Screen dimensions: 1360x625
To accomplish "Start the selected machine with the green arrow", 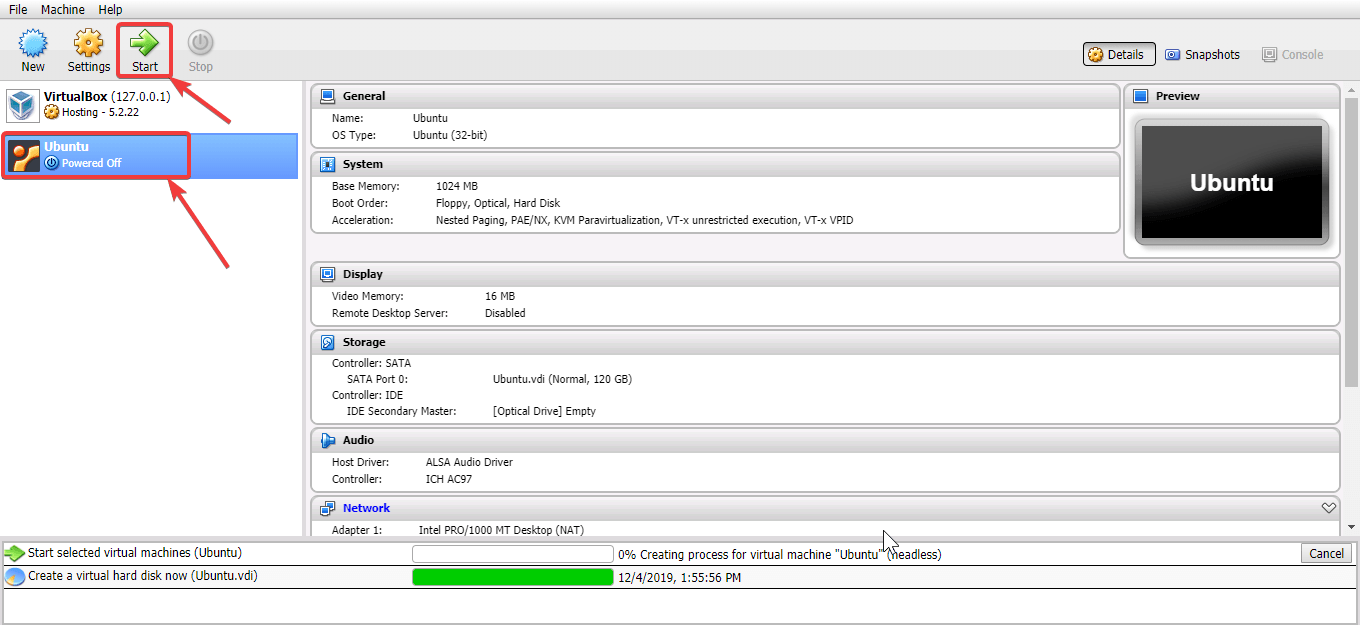I will [x=145, y=43].
